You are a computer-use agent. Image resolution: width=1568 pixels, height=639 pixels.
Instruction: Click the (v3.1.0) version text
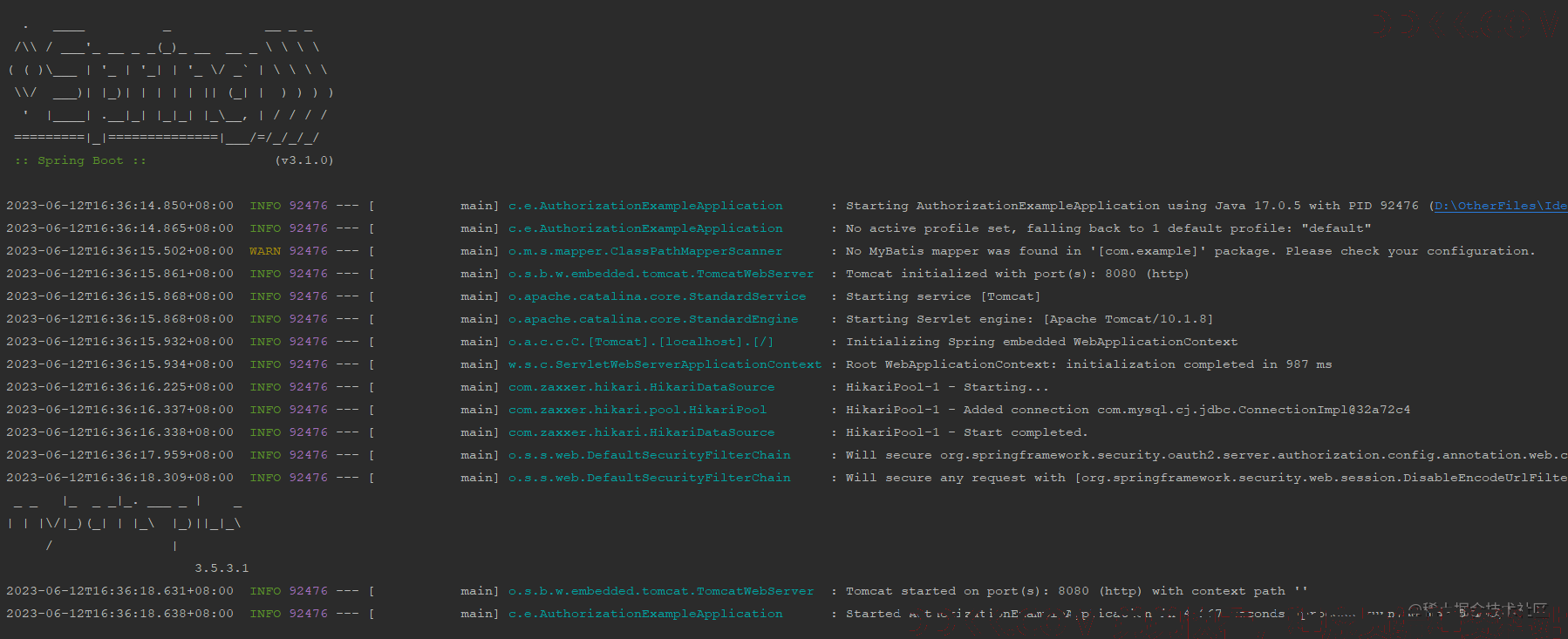click(304, 160)
